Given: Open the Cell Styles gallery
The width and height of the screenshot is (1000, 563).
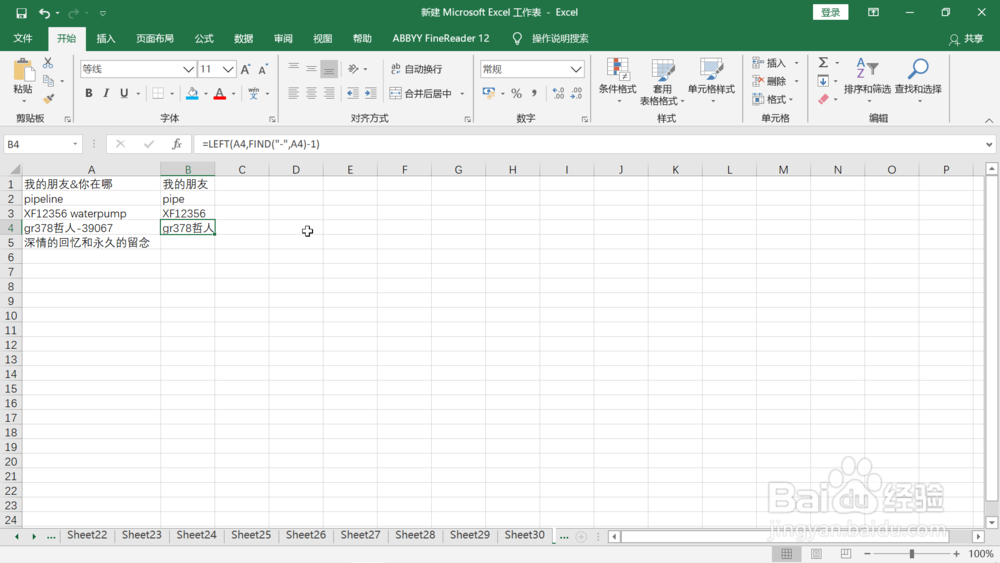Looking at the screenshot, I should pyautogui.click(x=711, y=81).
